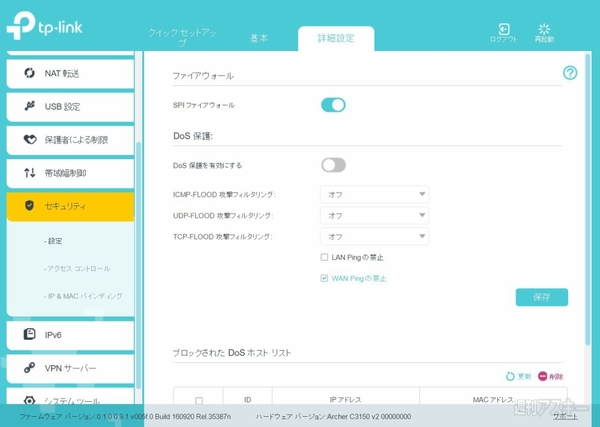Switch to the クイックセットアップ tab
The image size is (600, 427).
183,37
